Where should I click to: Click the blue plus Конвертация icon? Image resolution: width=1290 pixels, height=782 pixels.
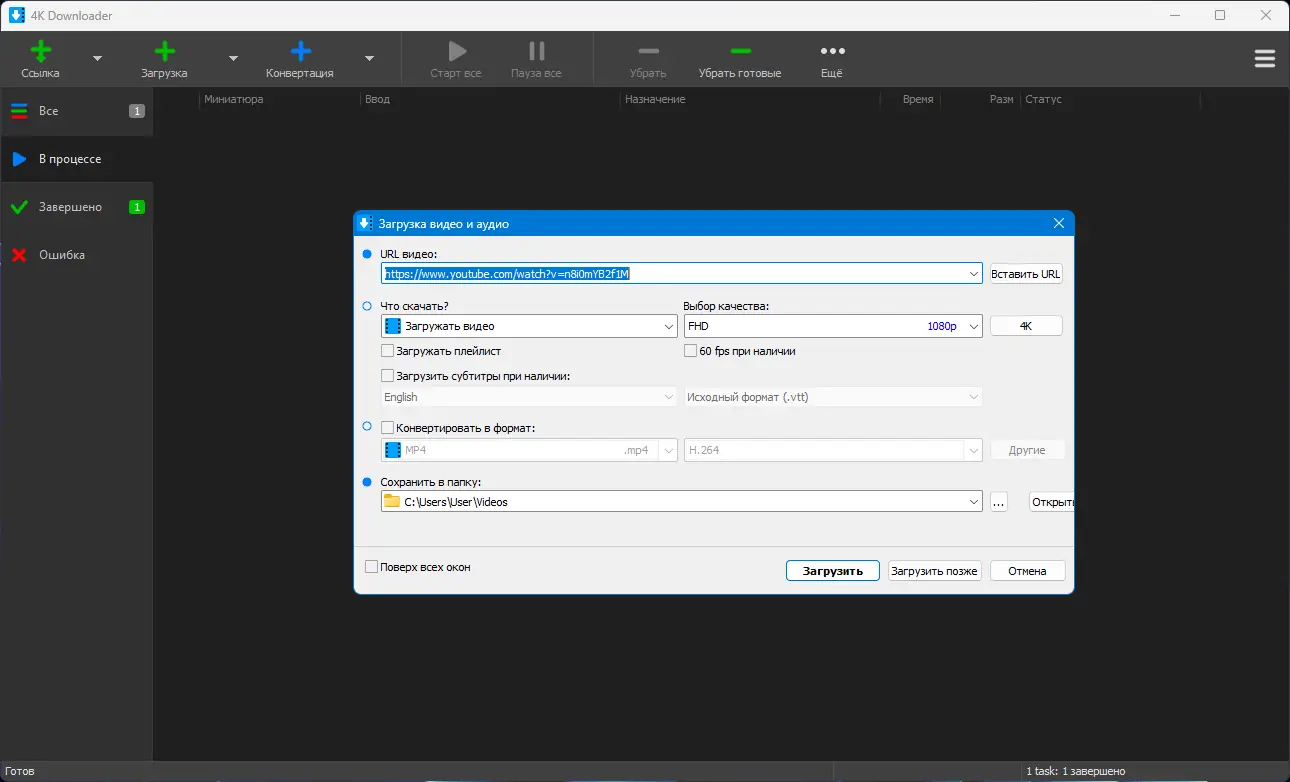click(300, 52)
